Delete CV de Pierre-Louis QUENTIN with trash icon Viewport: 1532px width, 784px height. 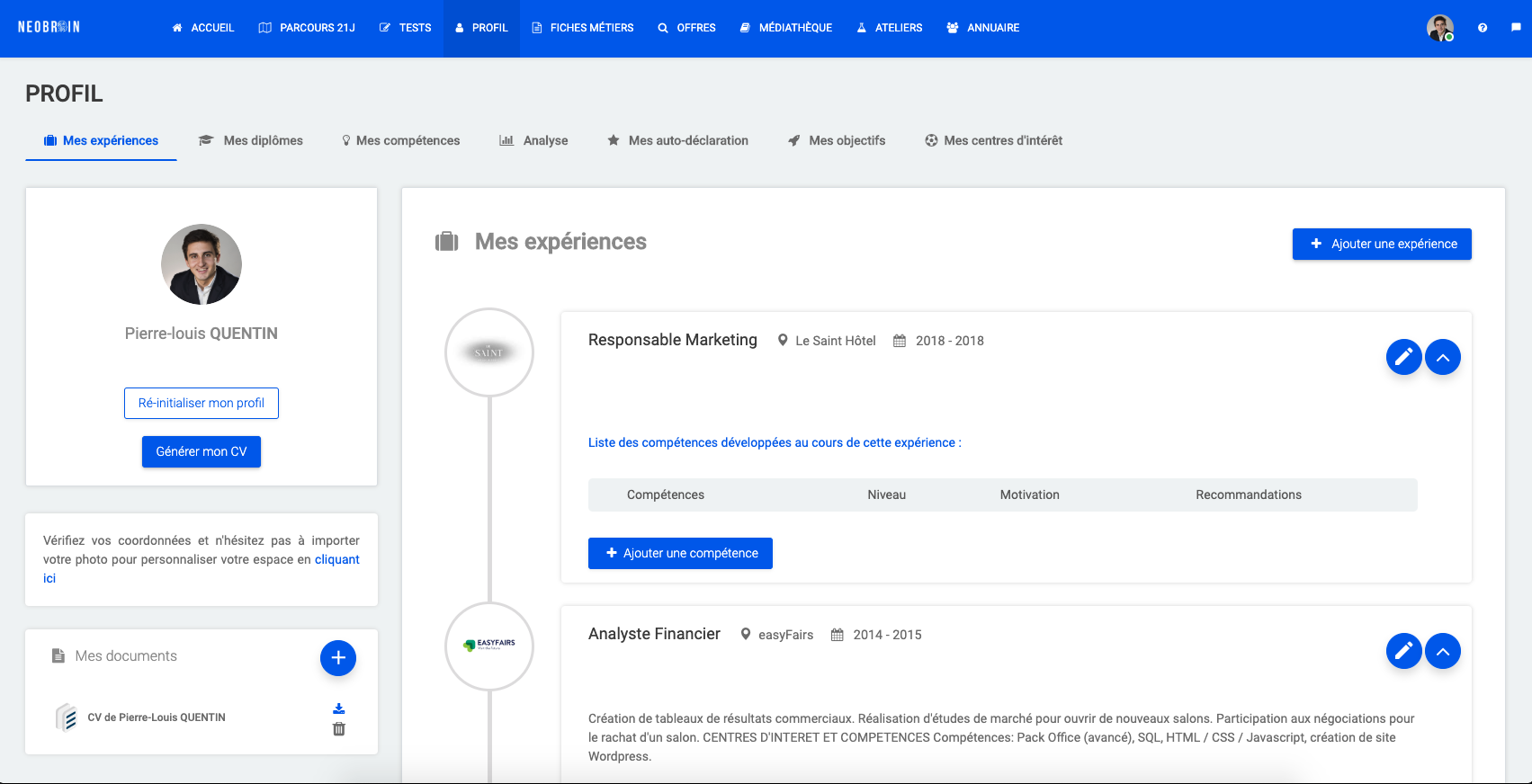339,729
